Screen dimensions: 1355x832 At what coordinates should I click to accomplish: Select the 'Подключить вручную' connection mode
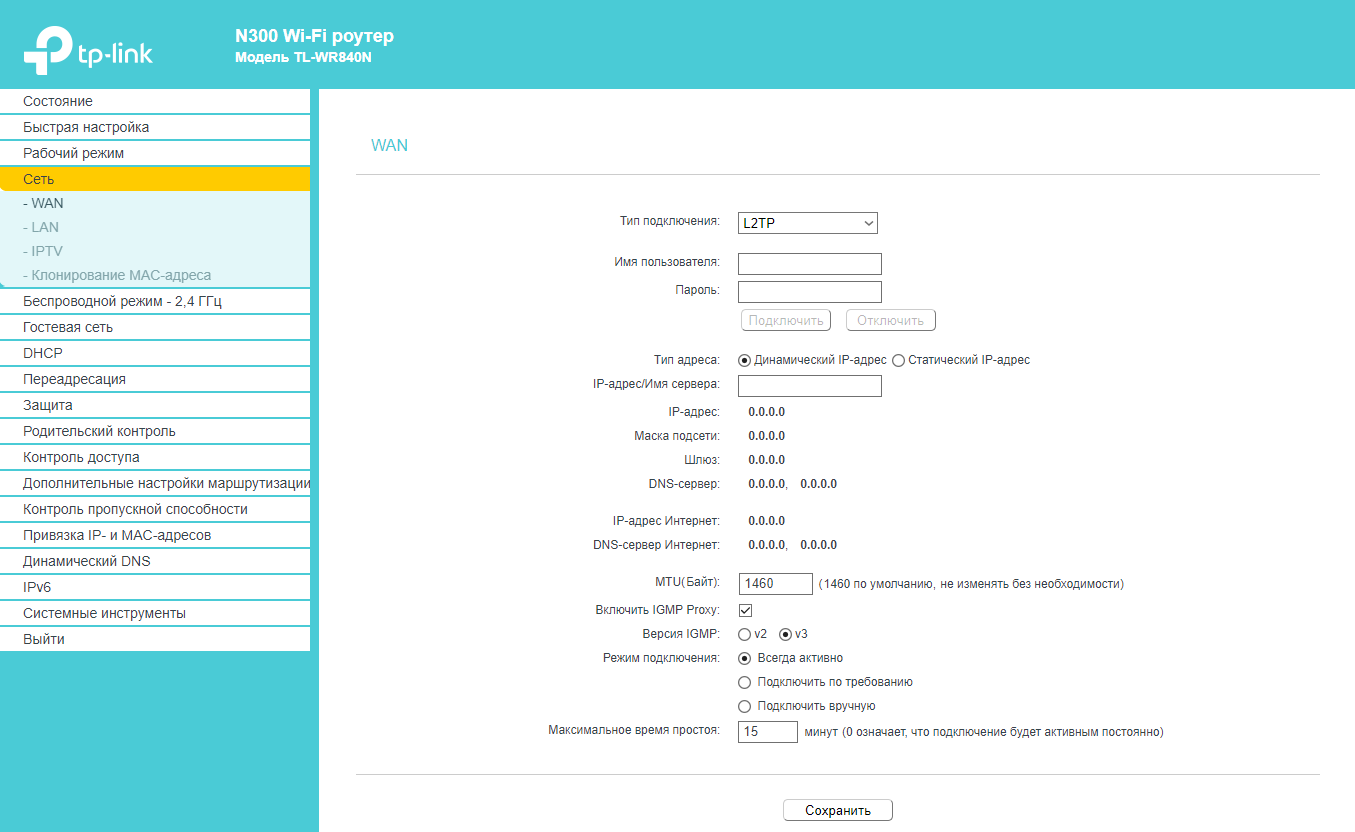744,706
